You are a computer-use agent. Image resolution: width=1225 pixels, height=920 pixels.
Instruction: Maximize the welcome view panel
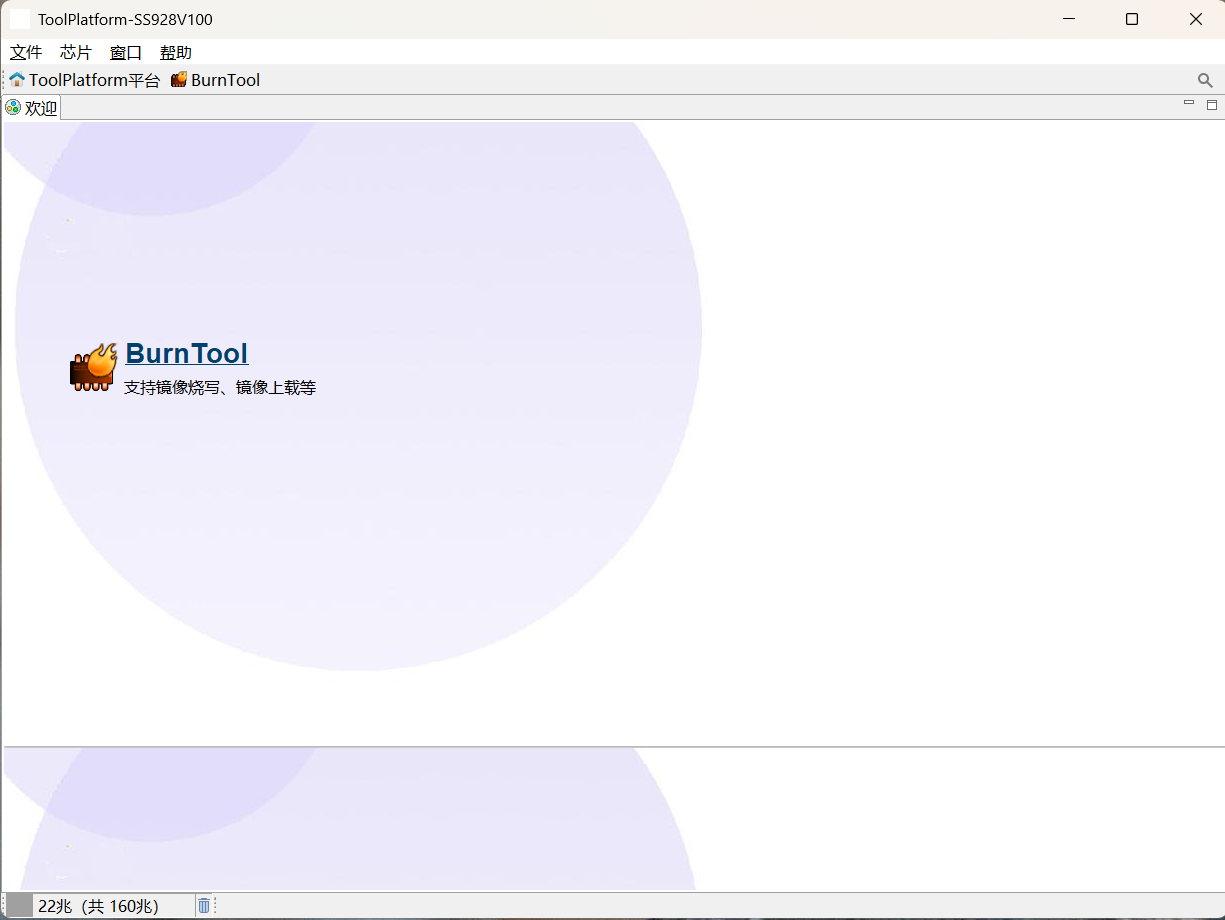[x=1212, y=104]
